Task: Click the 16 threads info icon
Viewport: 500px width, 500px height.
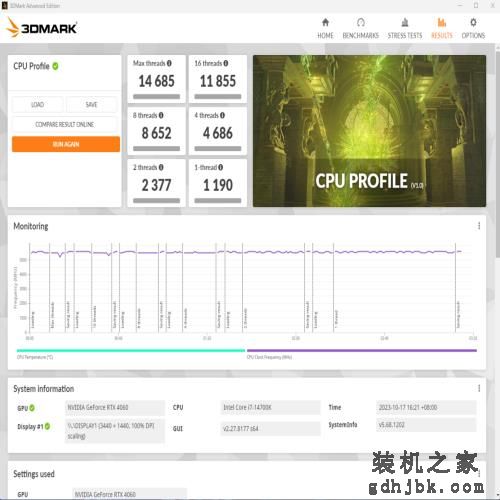Action: click(x=226, y=63)
